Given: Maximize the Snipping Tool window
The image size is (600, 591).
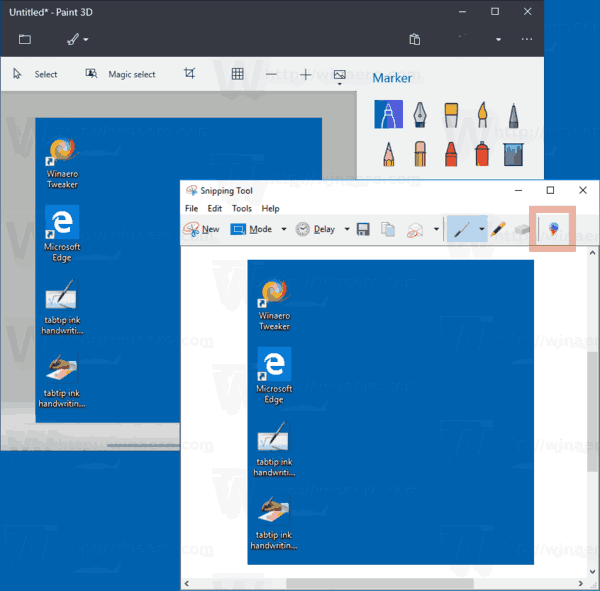Looking at the screenshot, I should pos(550,190).
